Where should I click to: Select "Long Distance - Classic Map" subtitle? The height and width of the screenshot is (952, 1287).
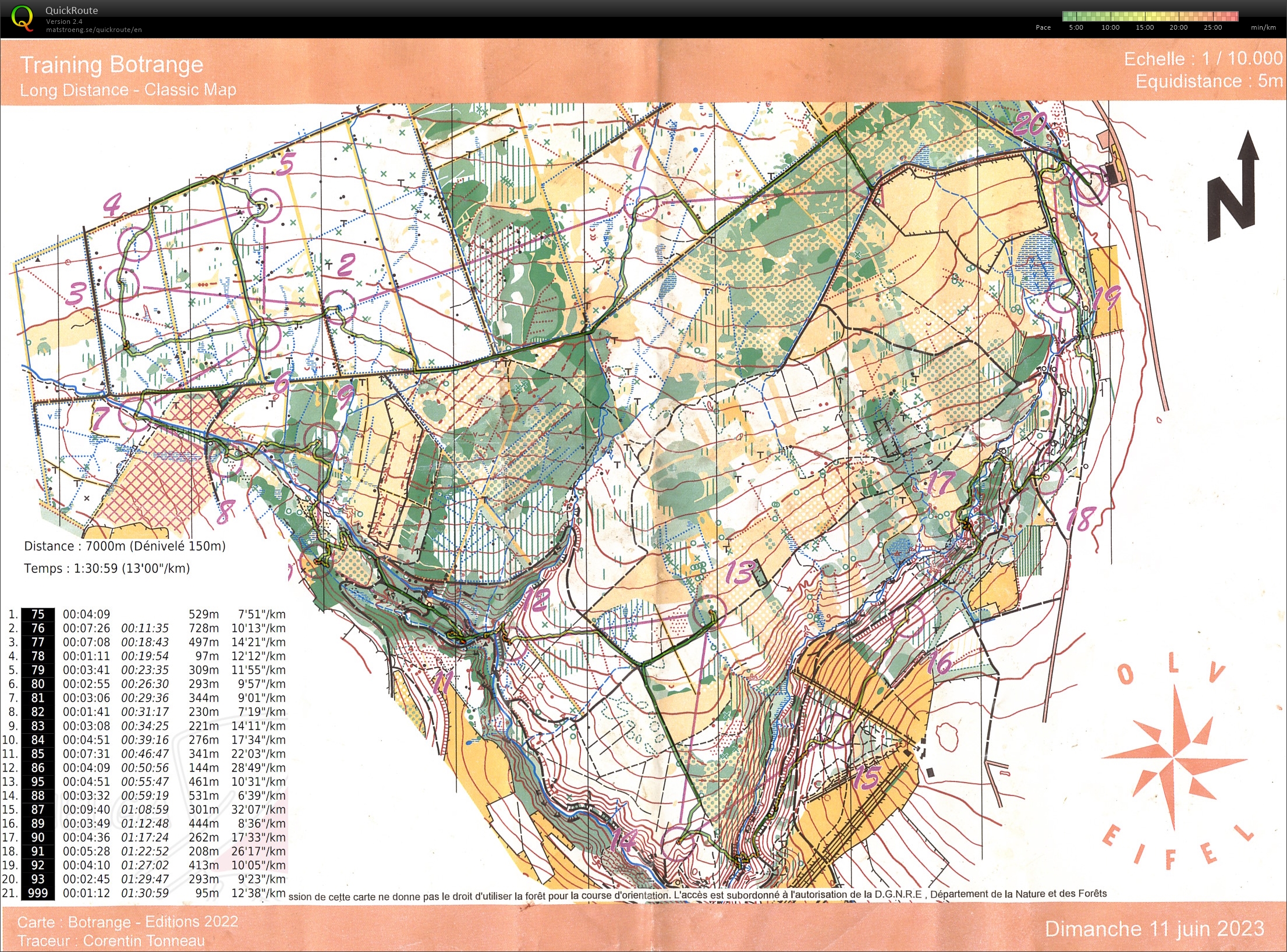pos(128,90)
